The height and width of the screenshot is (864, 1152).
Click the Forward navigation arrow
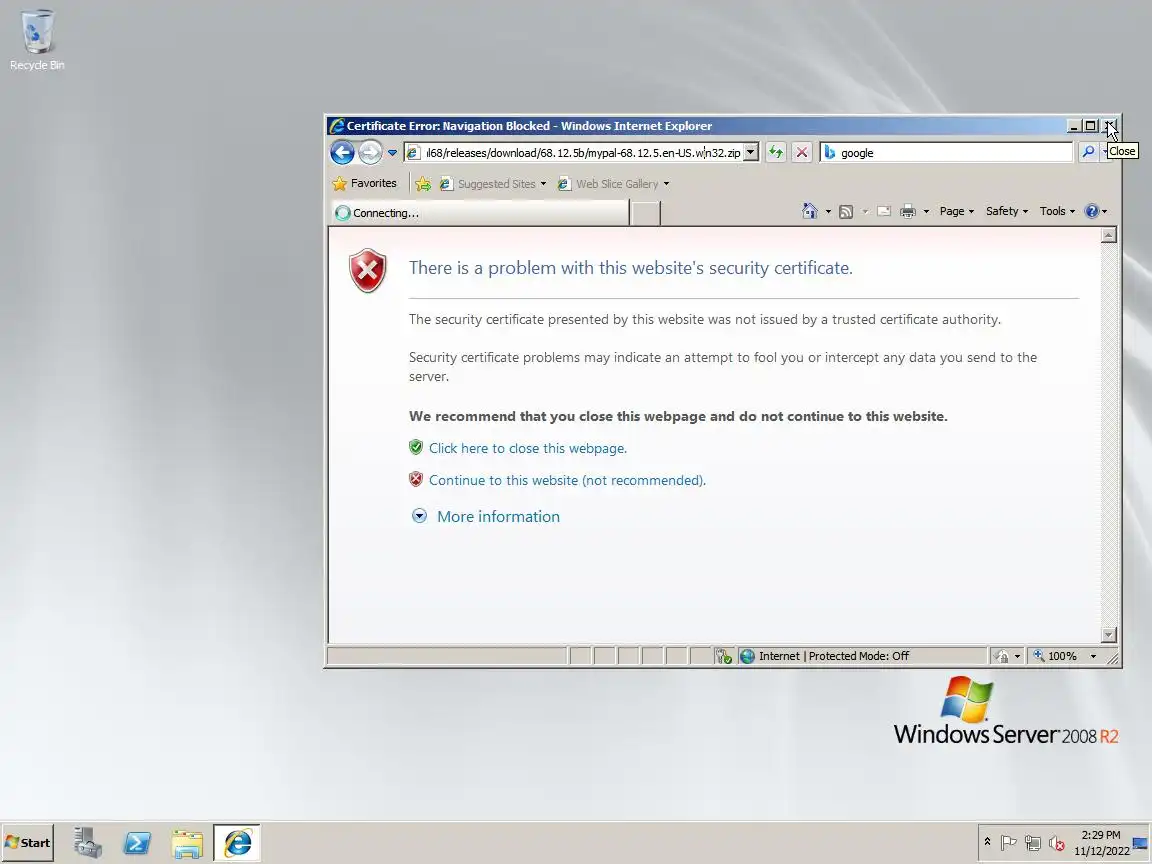pos(370,153)
